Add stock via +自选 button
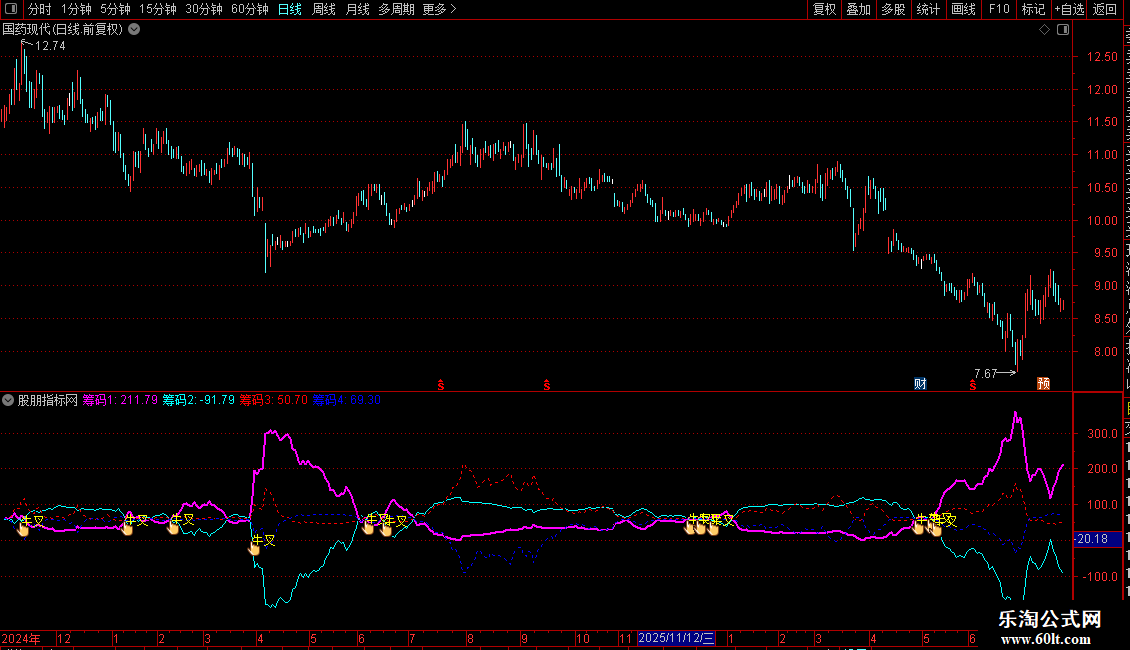 pos(1069,9)
